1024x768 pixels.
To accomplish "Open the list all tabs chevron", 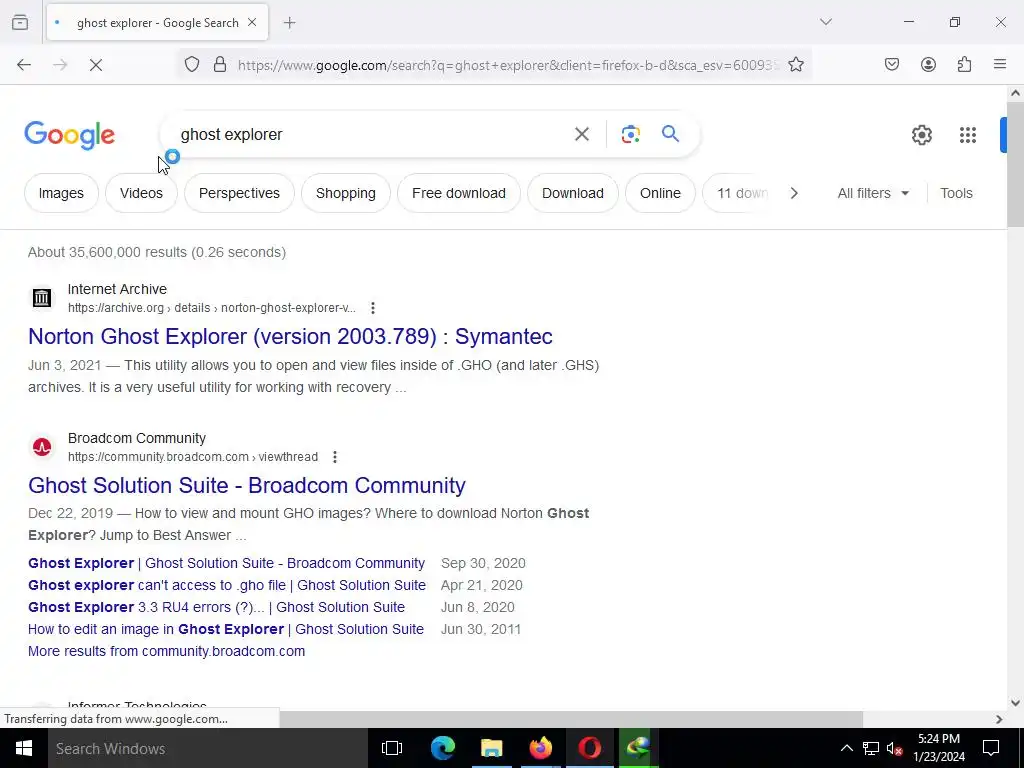I will coord(825,22).
